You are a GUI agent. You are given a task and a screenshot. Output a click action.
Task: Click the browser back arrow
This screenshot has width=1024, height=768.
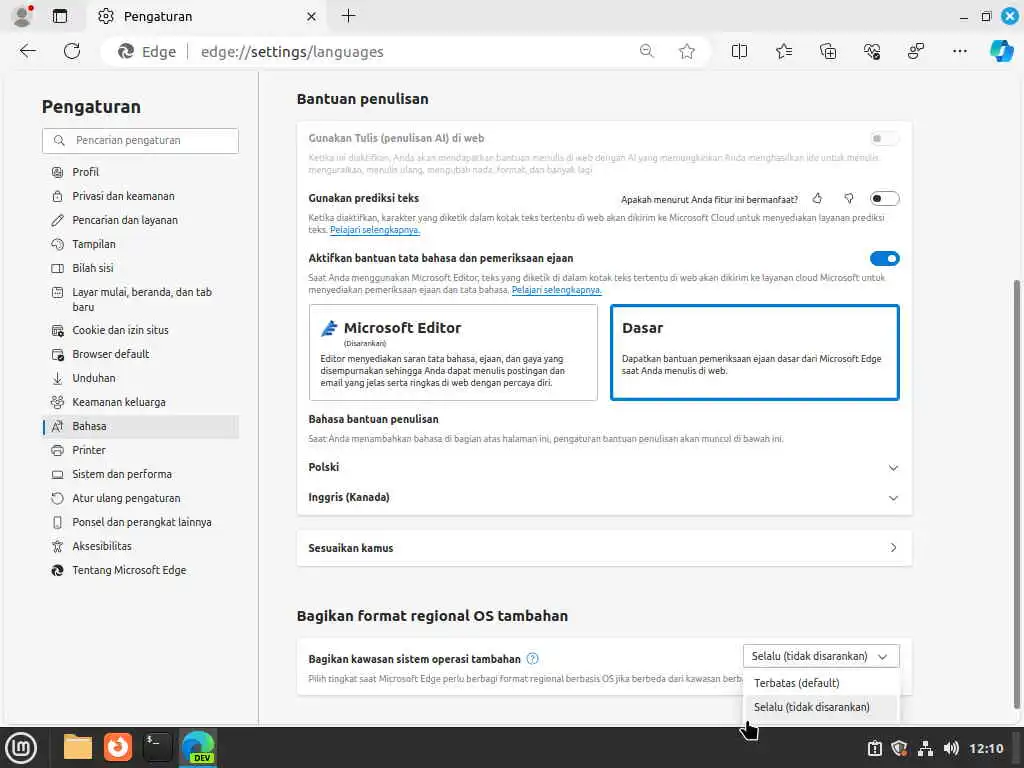27,51
